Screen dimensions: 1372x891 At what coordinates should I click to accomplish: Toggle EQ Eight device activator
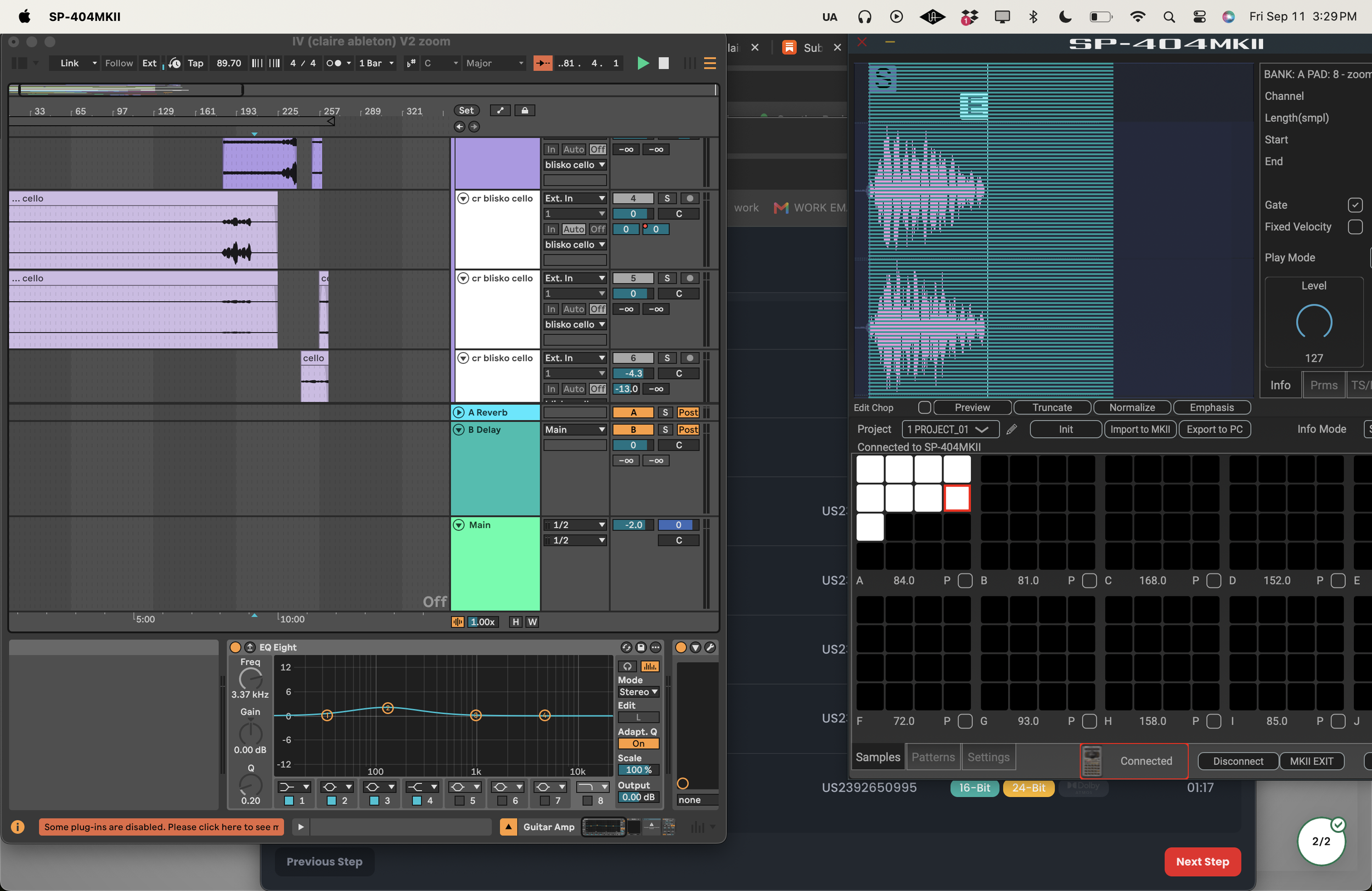click(235, 647)
